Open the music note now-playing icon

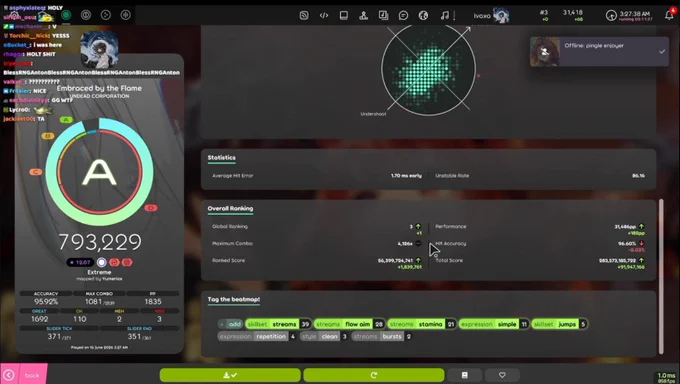[445, 15]
